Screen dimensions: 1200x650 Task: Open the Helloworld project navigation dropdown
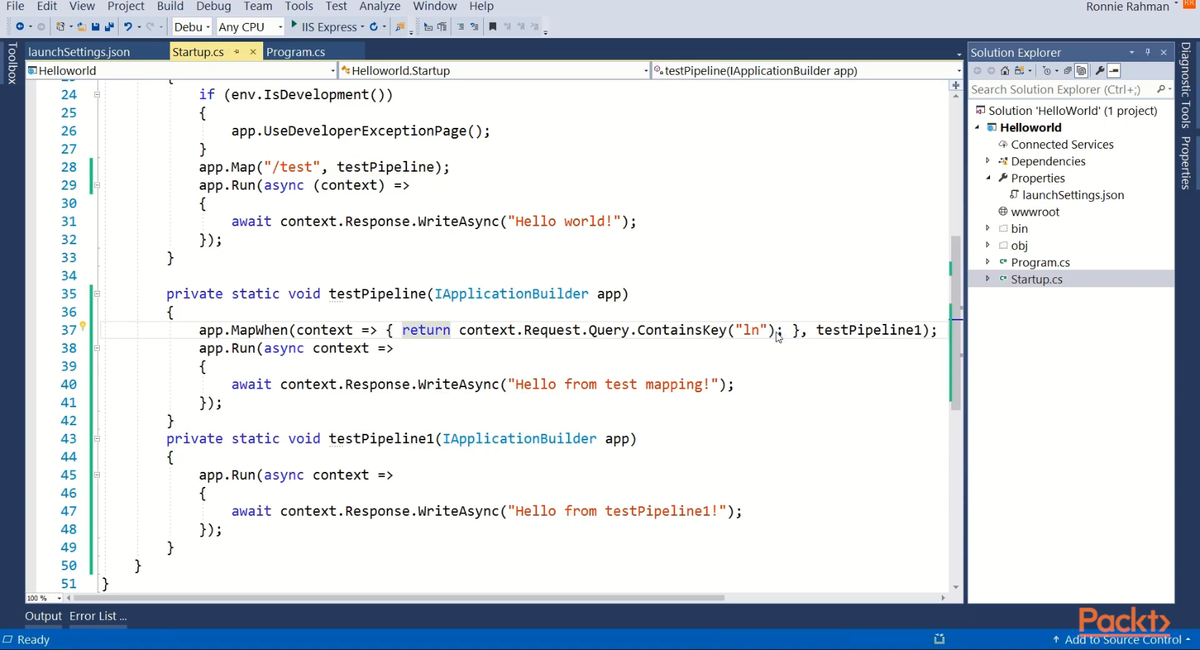(x=182, y=71)
